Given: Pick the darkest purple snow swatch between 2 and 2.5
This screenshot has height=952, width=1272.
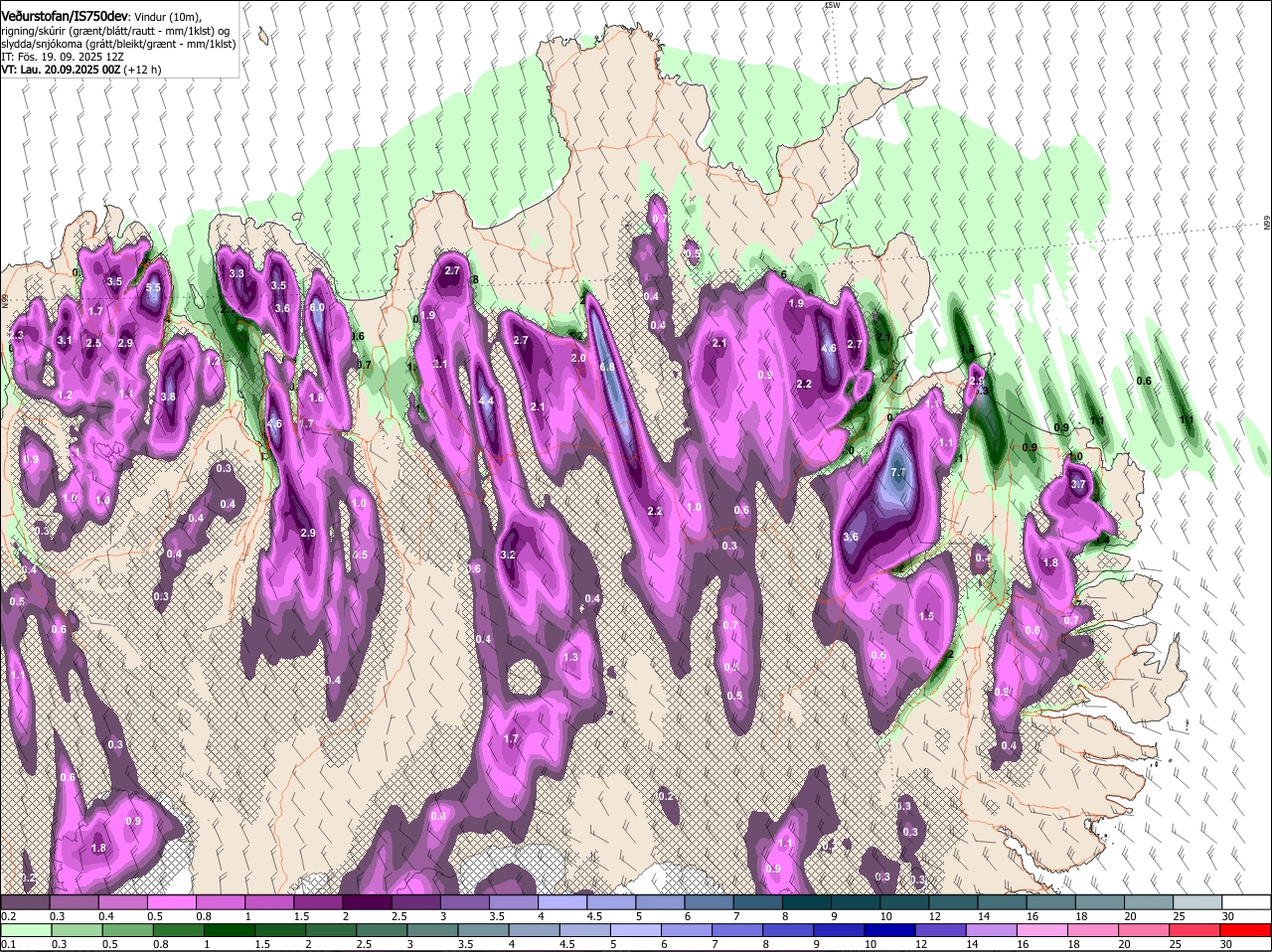Looking at the screenshot, I should click(367, 902).
